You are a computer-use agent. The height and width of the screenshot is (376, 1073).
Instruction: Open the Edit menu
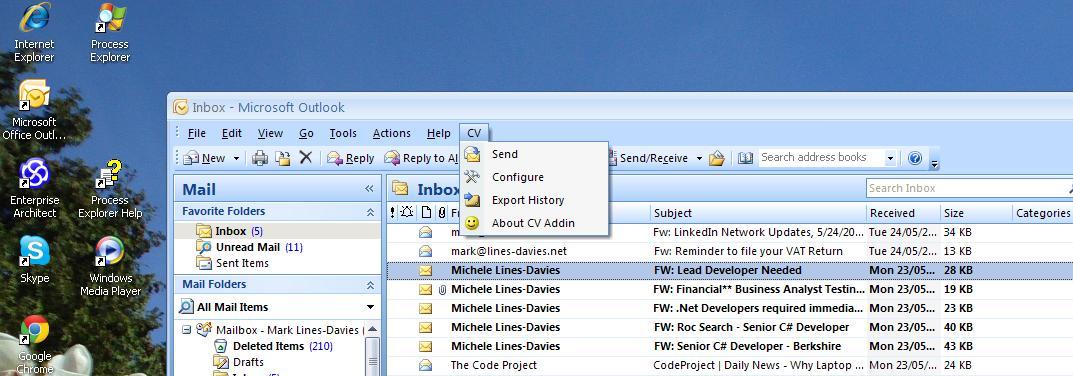pos(231,133)
